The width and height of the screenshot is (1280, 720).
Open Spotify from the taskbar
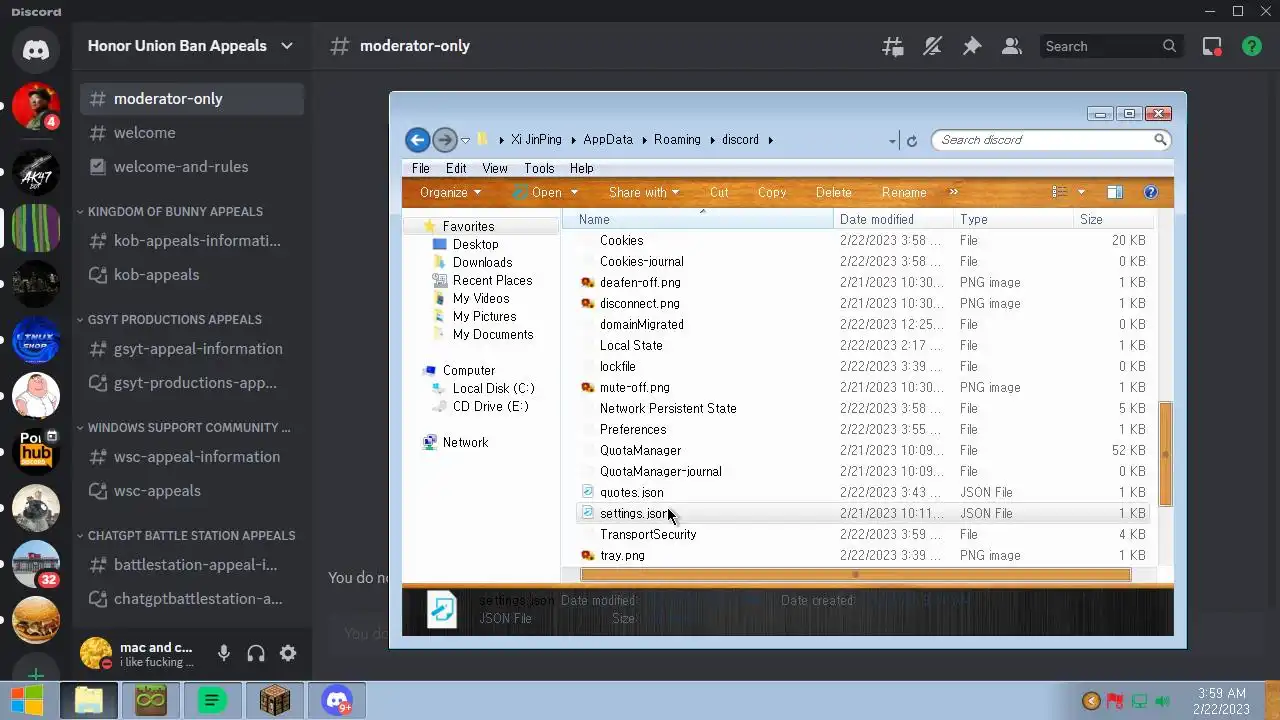211,700
